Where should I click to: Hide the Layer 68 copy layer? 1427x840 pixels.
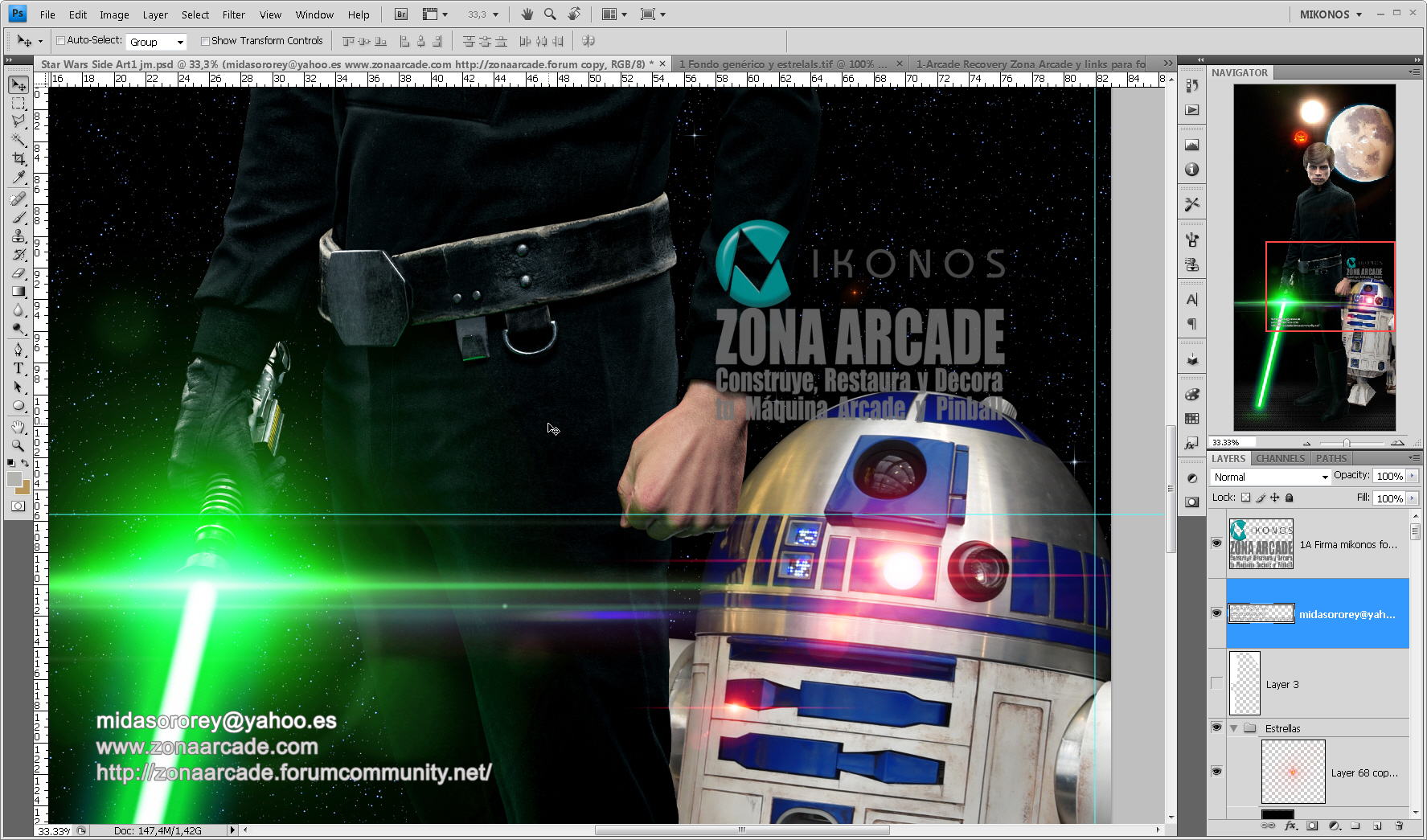[1216, 772]
